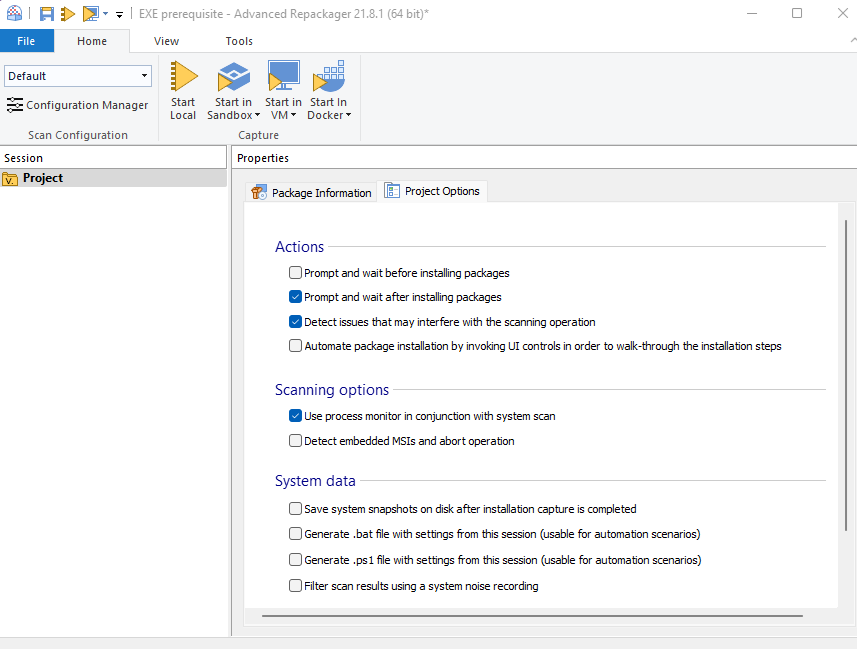Close the Advanced Repackager window

(x=842, y=13)
